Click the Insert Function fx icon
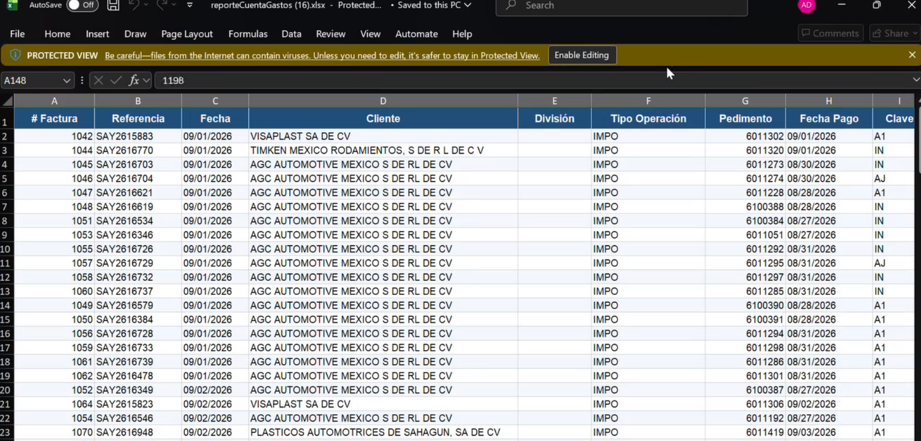 coord(134,80)
